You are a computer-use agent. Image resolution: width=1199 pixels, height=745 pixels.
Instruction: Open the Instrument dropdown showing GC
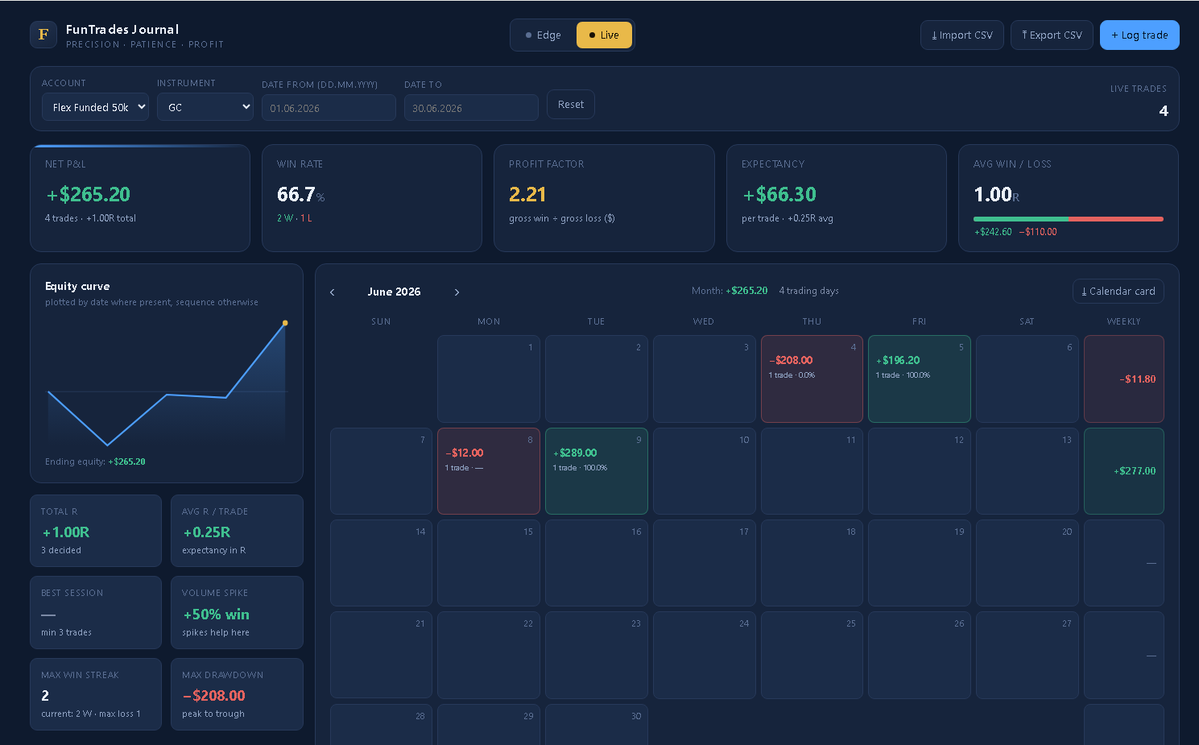coord(205,107)
